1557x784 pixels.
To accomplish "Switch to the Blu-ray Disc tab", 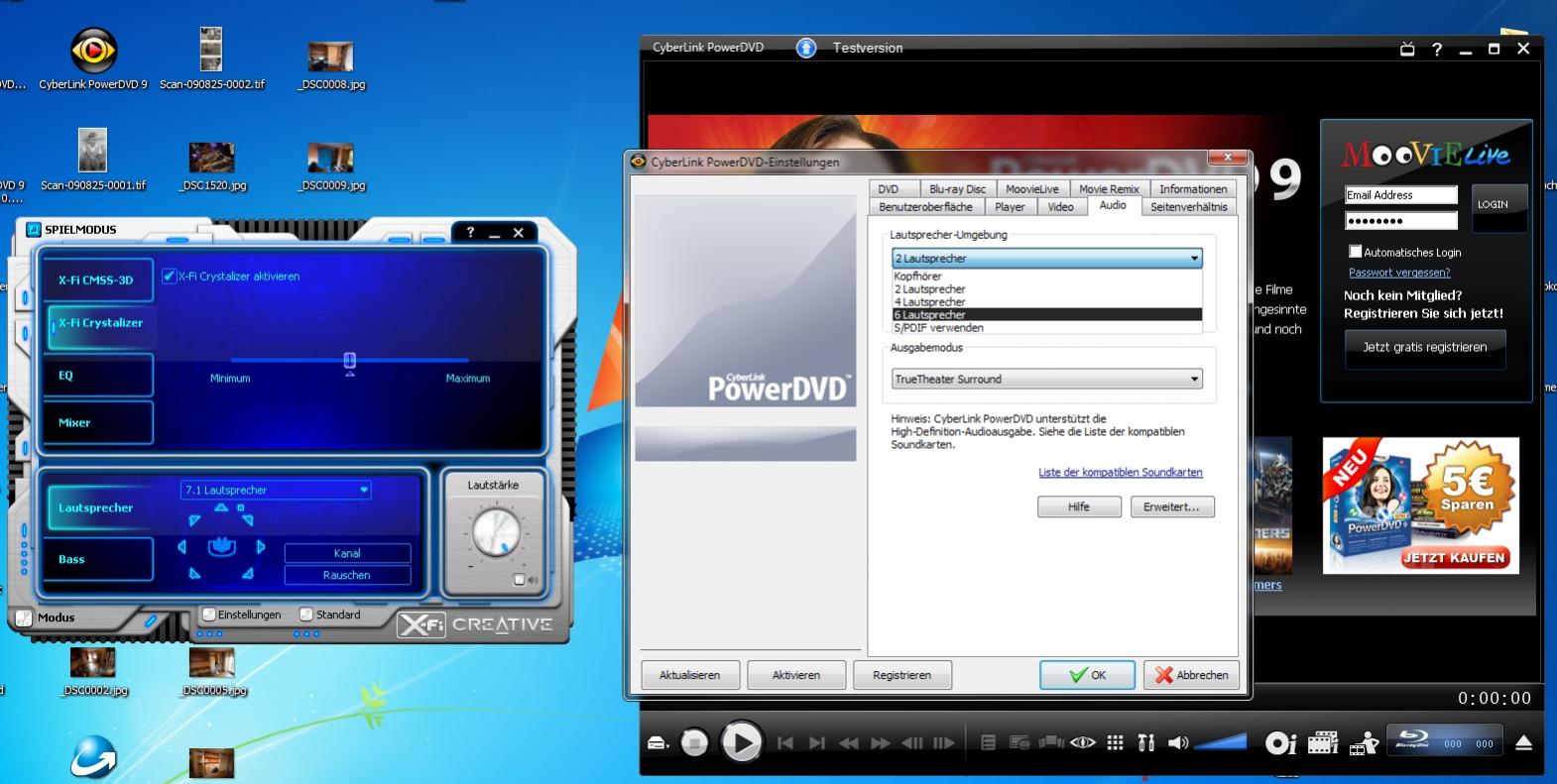I will point(957,188).
